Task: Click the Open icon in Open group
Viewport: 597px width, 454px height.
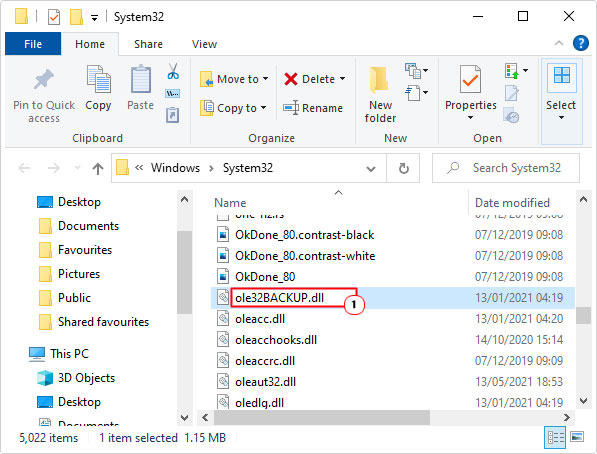Action: click(512, 71)
